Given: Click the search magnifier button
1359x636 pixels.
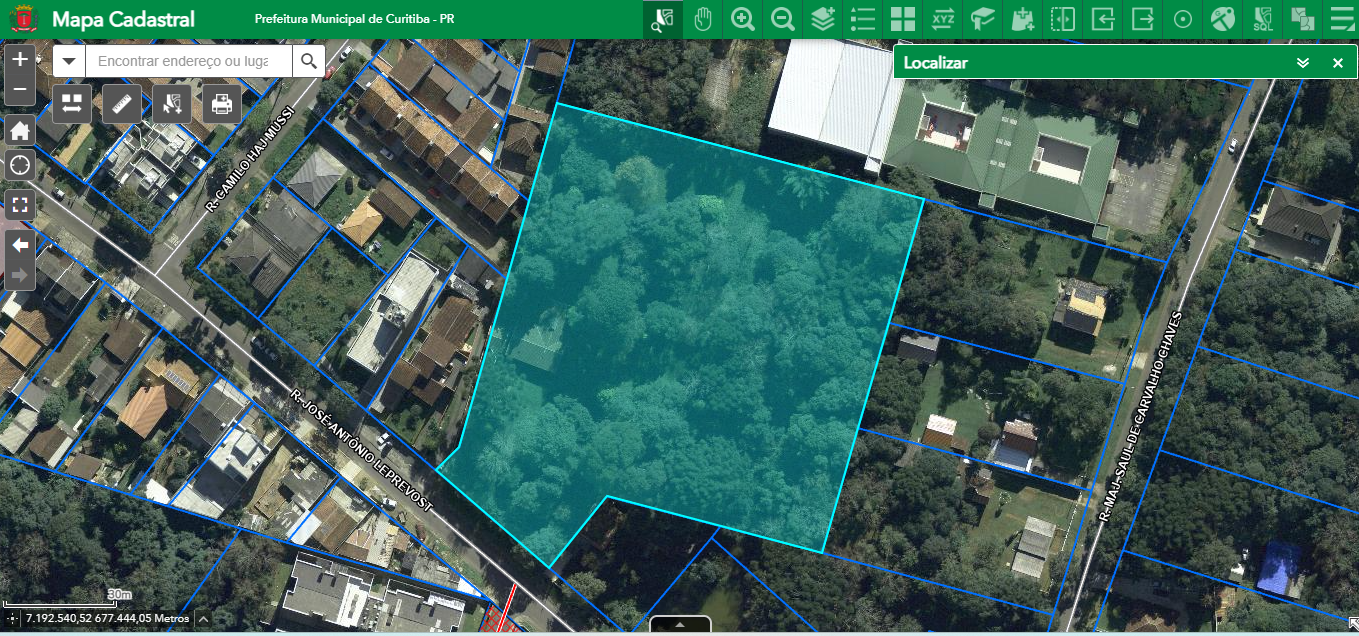Looking at the screenshot, I should 309,62.
